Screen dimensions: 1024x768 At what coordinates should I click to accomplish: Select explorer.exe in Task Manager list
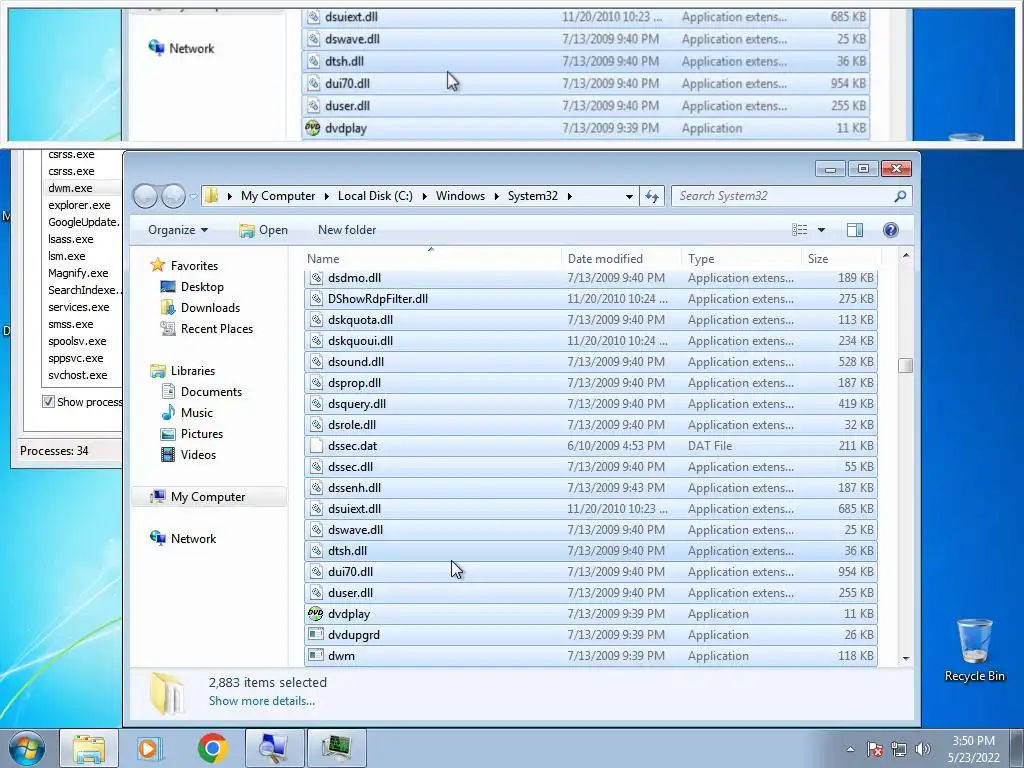tap(79, 205)
